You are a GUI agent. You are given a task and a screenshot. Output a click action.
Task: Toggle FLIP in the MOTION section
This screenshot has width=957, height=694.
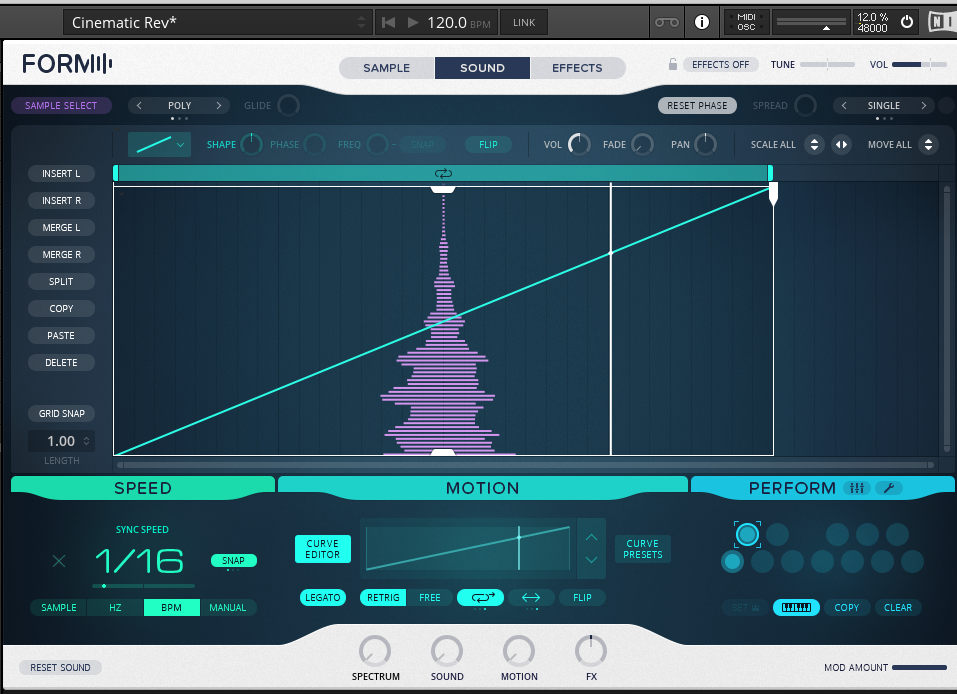pos(582,598)
